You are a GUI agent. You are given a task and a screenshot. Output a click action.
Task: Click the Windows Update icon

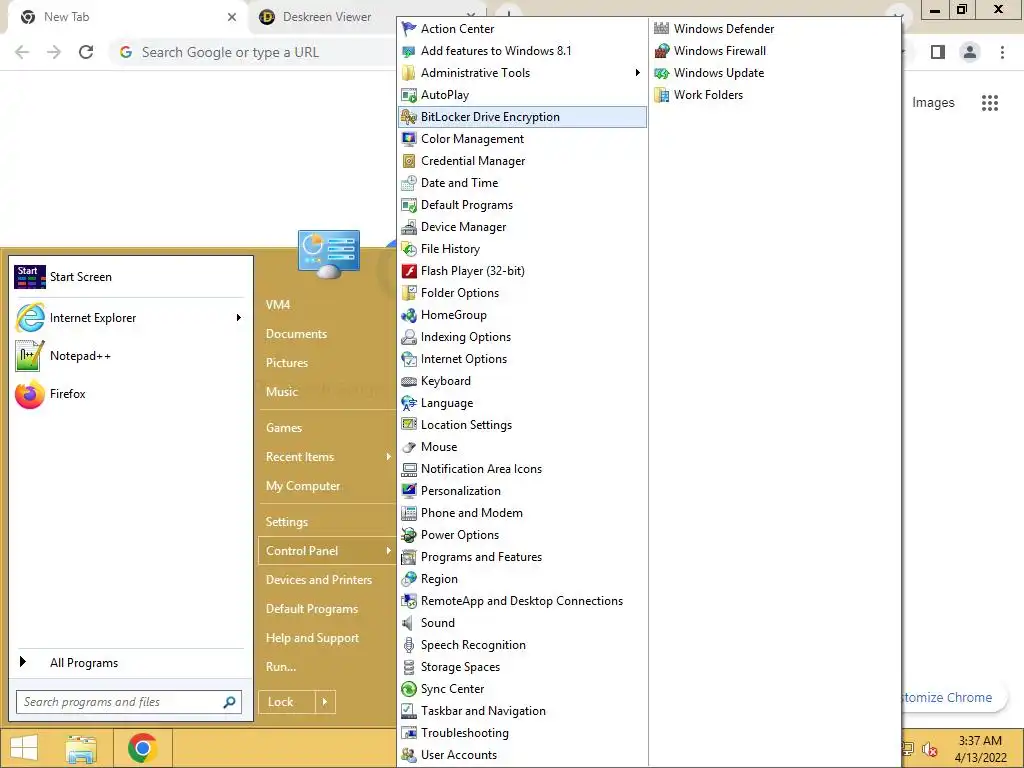[662, 73]
